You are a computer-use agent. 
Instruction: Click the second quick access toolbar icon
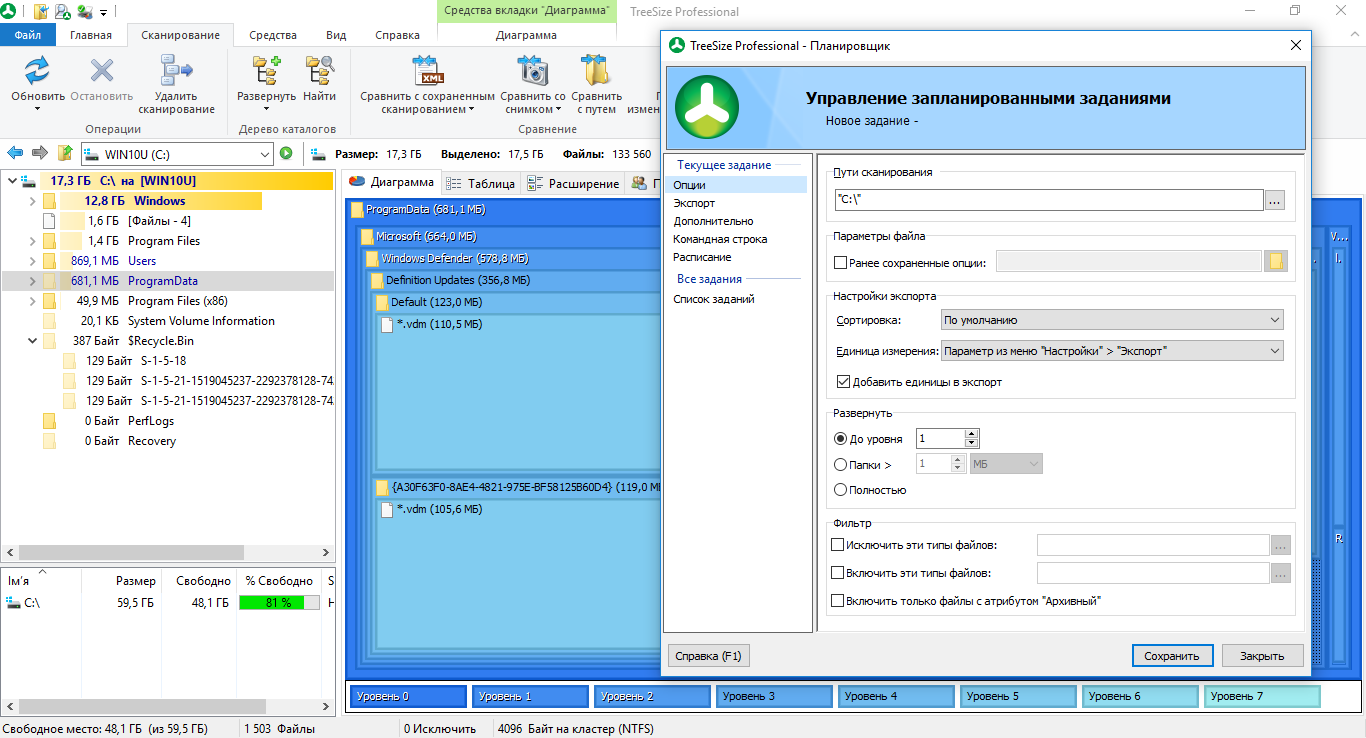pyautogui.click(x=62, y=12)
